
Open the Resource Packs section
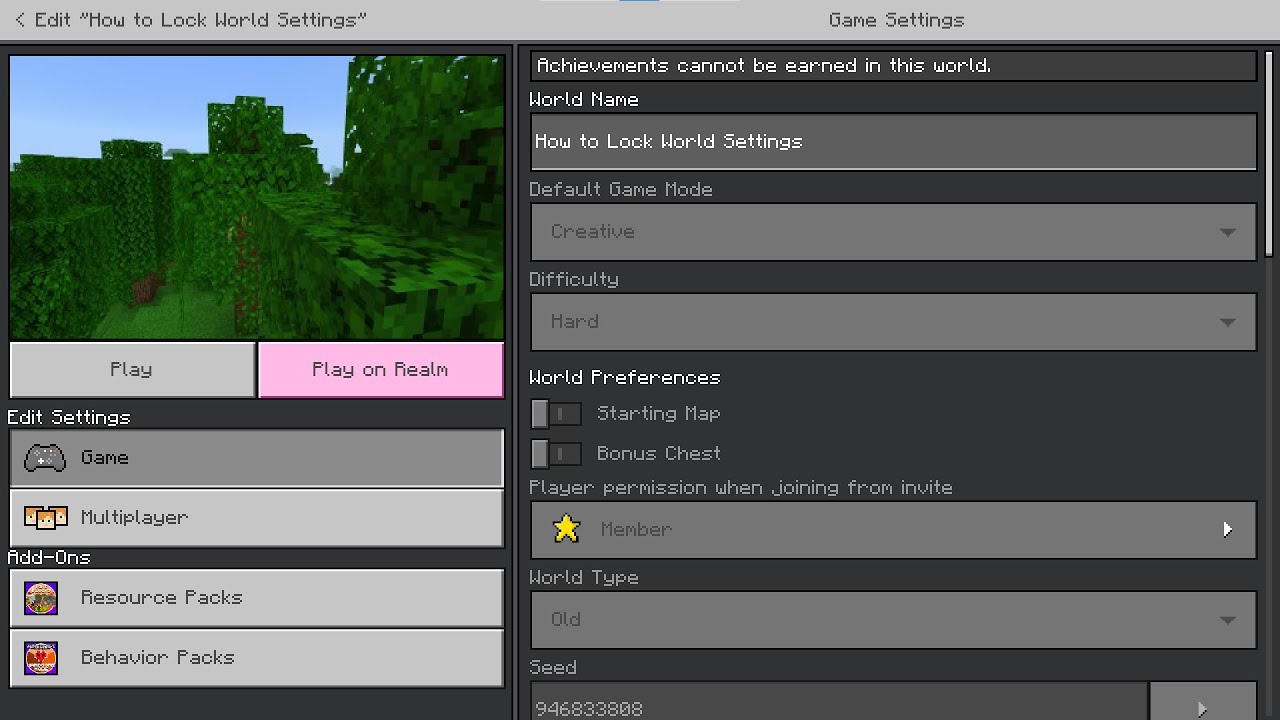tap(257, 598)
